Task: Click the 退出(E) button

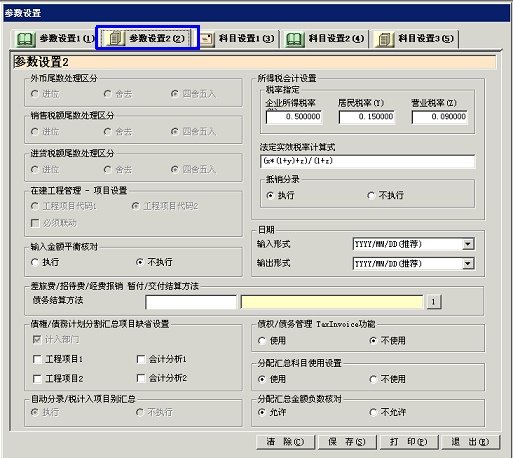Action: click(470, 442)
